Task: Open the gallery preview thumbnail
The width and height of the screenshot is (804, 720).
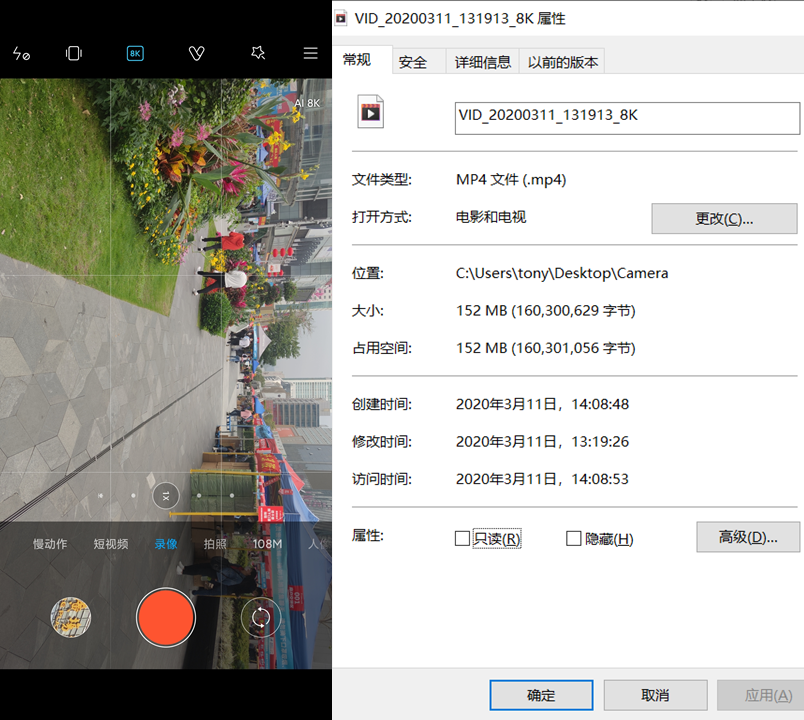Action: click(x=71, y=617)
